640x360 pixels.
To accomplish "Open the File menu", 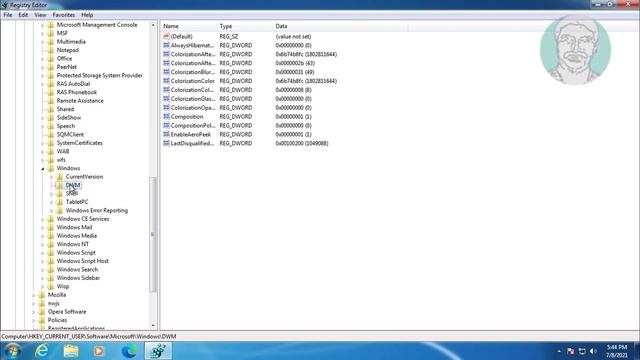I will pyautogui.click(x=8, y=15).
